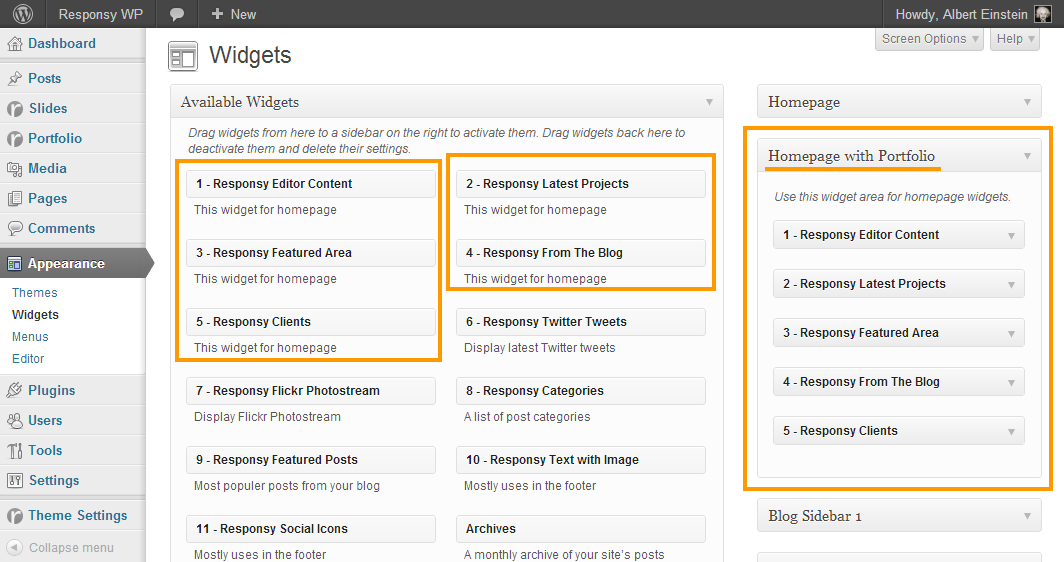Click the New button in admin bar
This screenshot has height=562, width=1064.
click(234, 14)
